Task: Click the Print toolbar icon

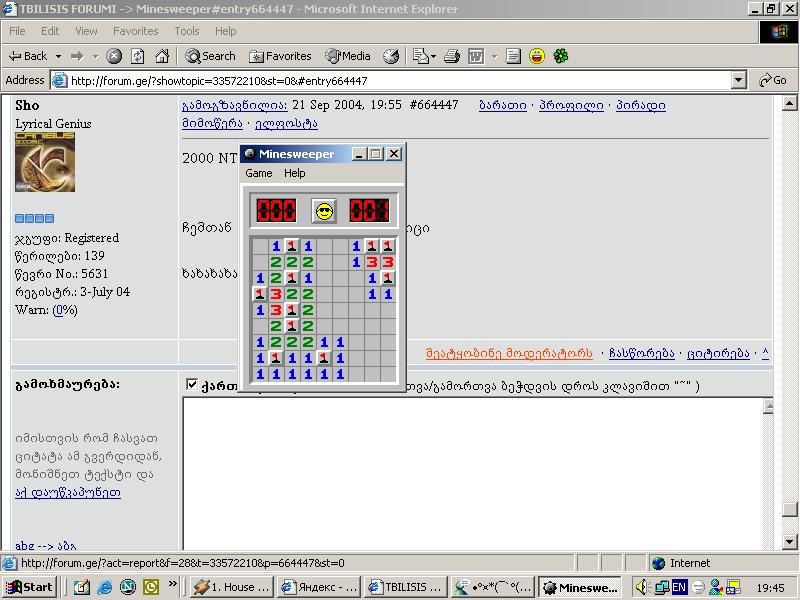Action: (452, 56)
